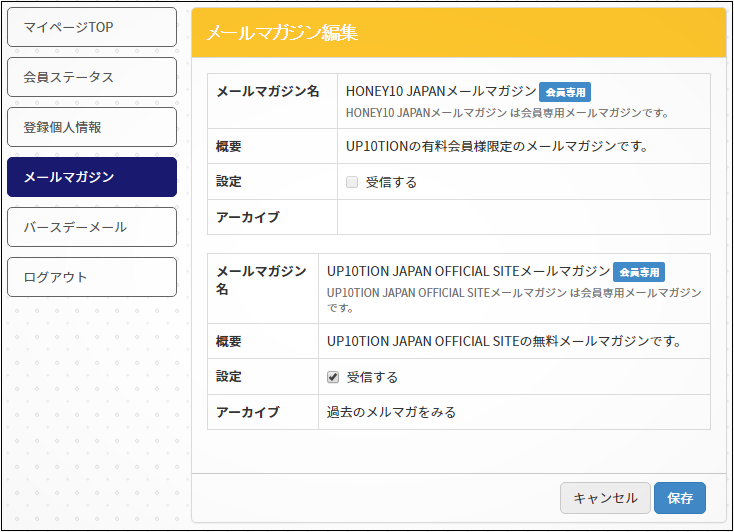Select the メールマガジン sidebar item

pos(92,177)
